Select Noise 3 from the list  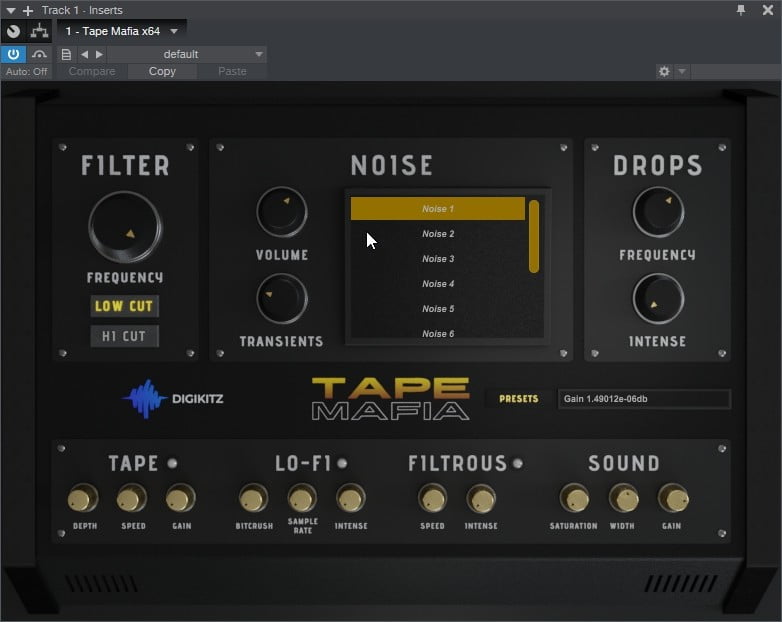tap(438, 259)
